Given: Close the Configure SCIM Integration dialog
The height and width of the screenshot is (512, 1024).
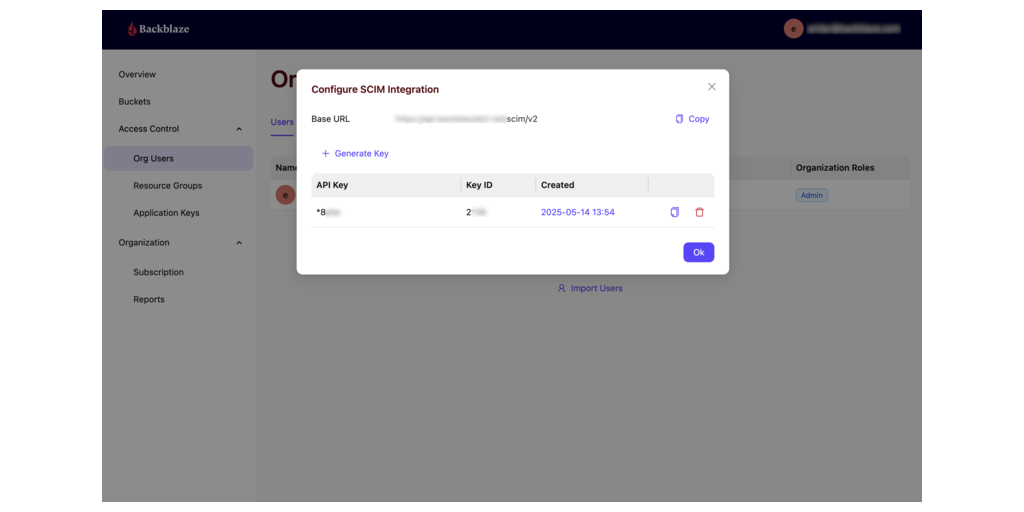Looking at the screenshot, I should click(x=712, y=87).
